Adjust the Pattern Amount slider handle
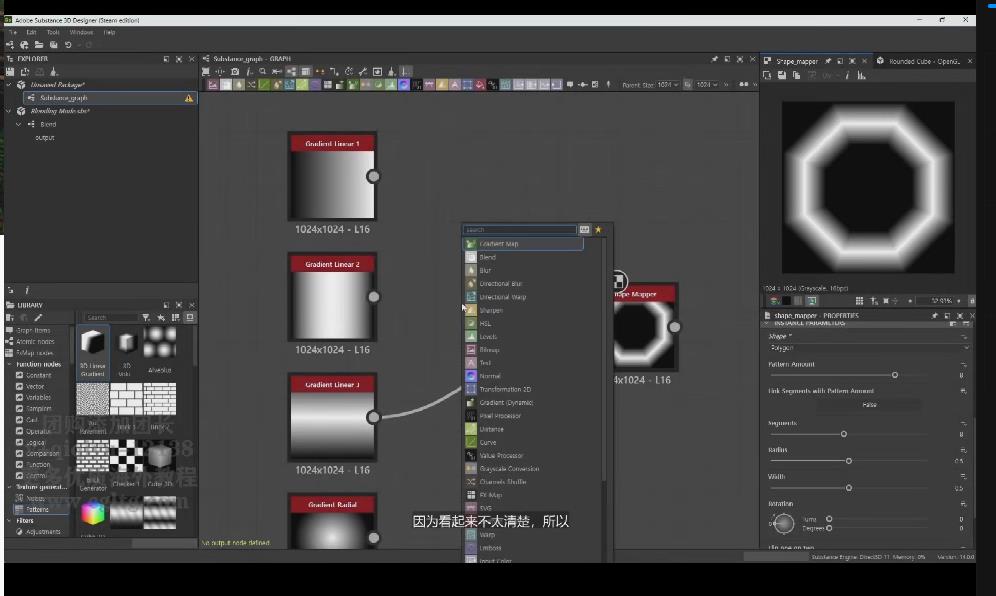The width and height of the screenshot is (996, 596). point(894,375)
